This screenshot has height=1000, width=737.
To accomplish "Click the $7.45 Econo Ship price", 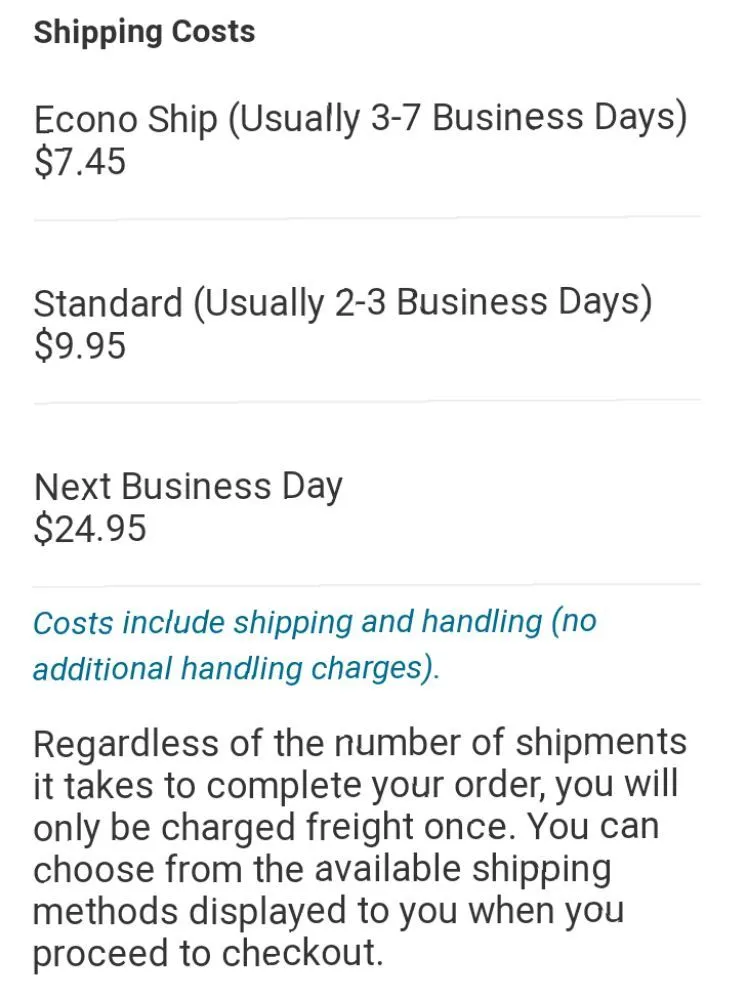I will 80,162.
